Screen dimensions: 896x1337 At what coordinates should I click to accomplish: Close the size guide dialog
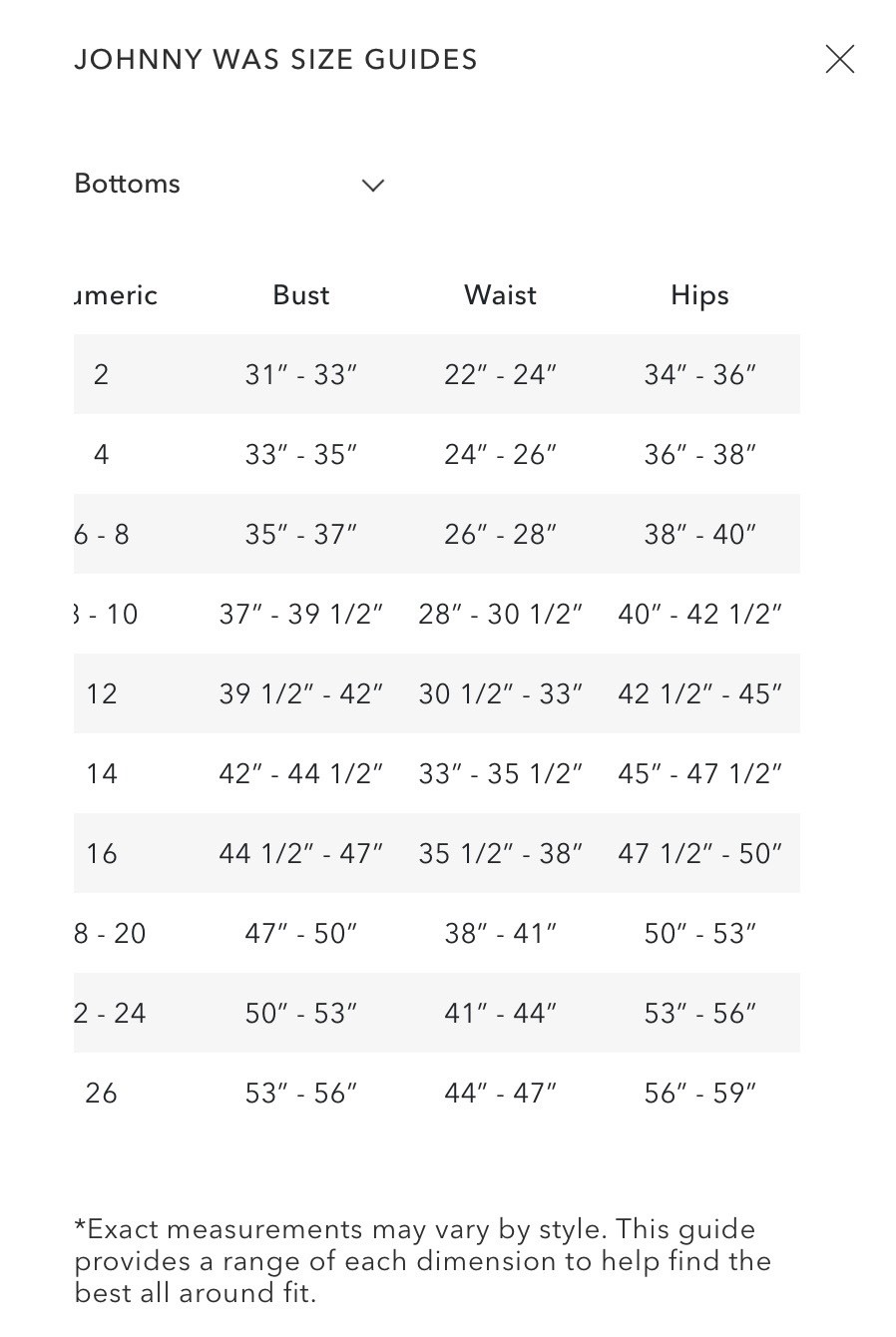(x=840, y=60)
